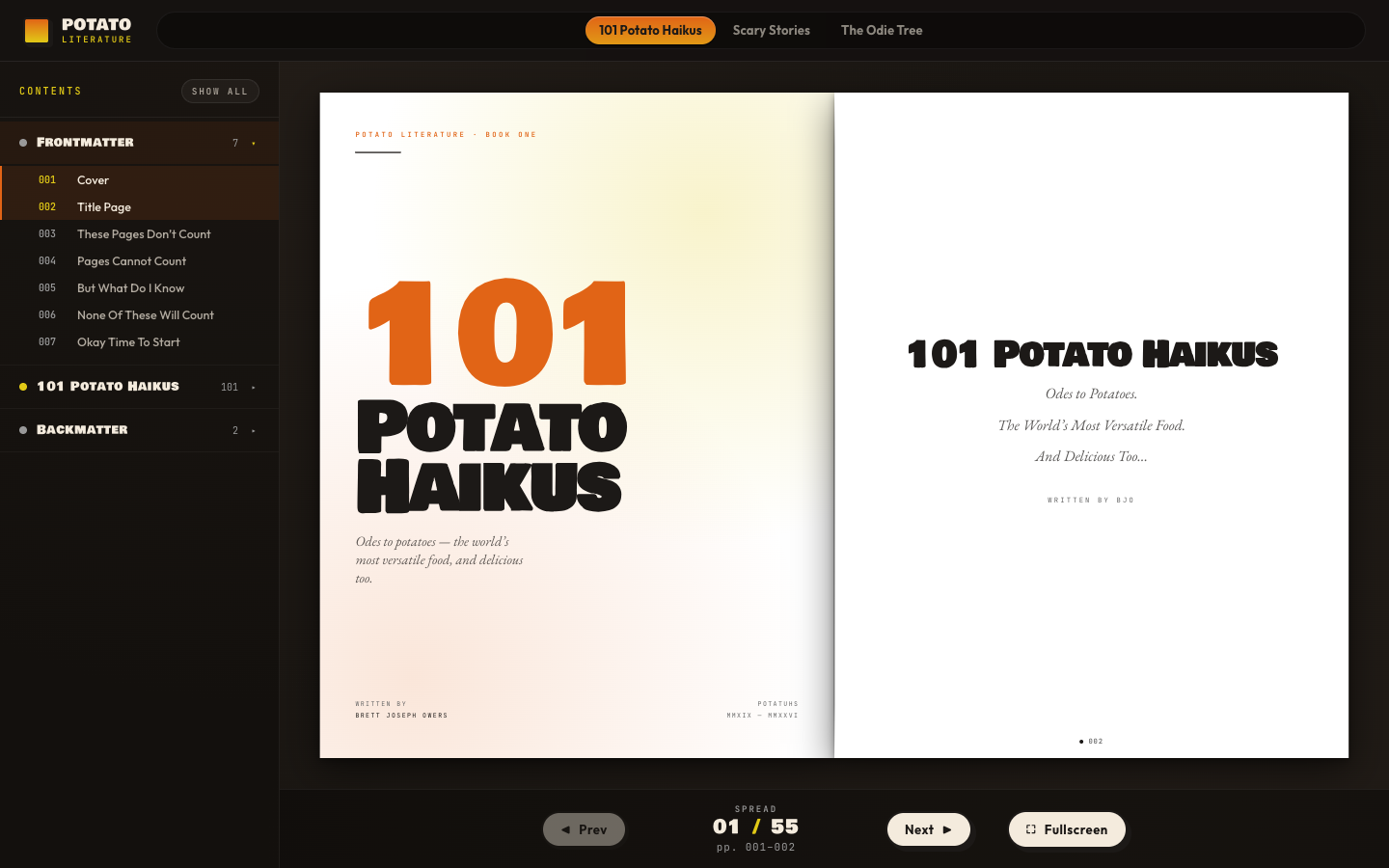Open The Odie Tree tab
The height and width of the screenshot is (868, 1389).
(x=882, y=30)
